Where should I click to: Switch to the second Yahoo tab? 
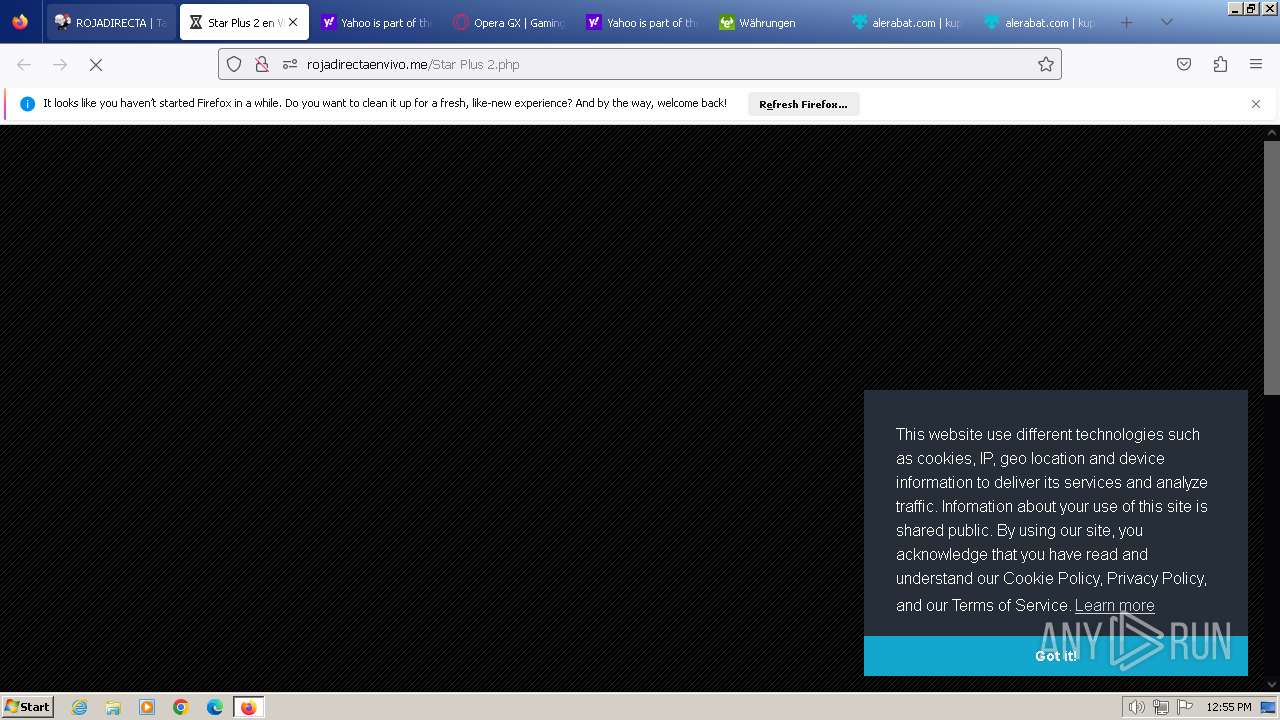click(642, 22)
